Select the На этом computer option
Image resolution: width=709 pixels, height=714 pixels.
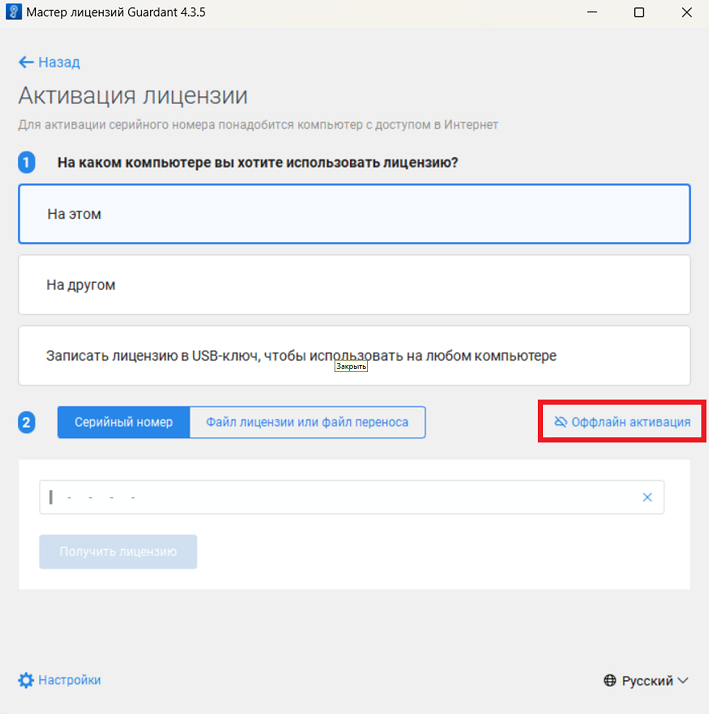tap(354, 214)
